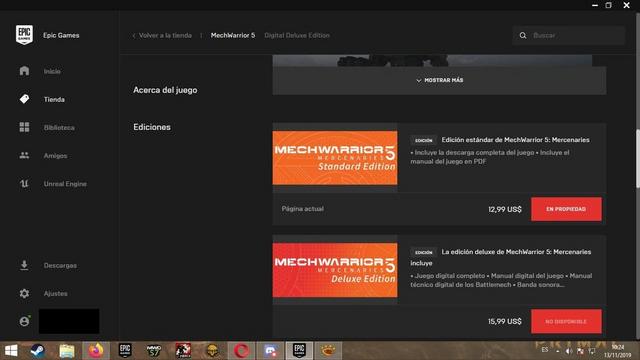
Task: Click the EN PROPIEDAD button
Action: (x=566, y=209)
